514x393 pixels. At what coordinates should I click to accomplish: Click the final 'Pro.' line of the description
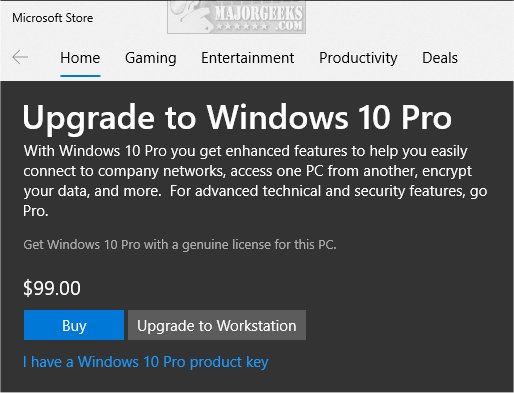(x=36, y=211)
